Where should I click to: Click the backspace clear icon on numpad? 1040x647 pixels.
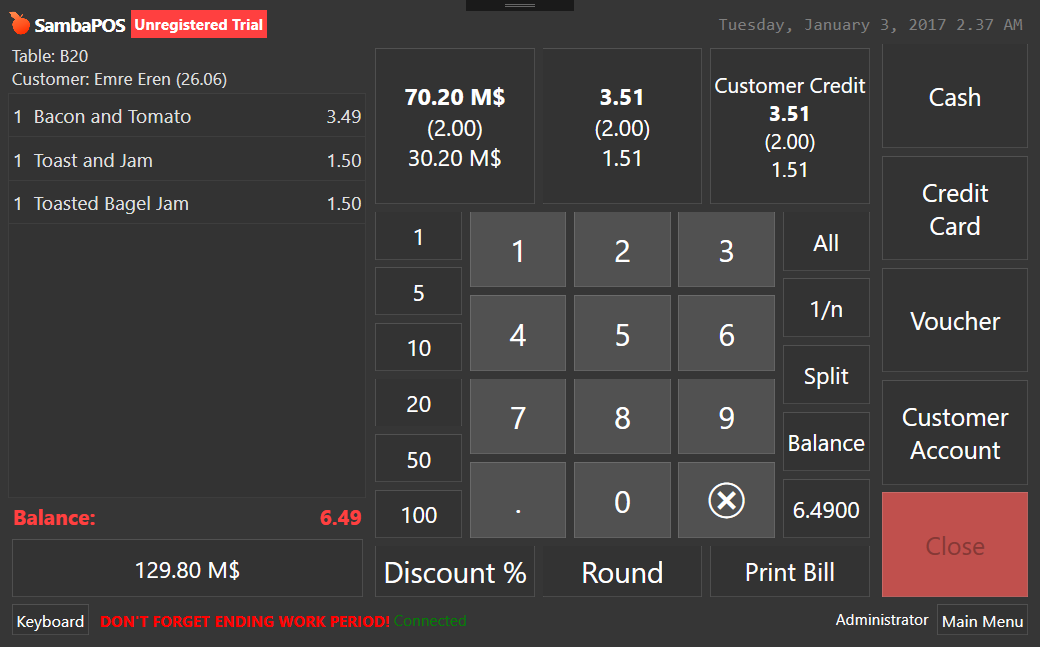726,500
